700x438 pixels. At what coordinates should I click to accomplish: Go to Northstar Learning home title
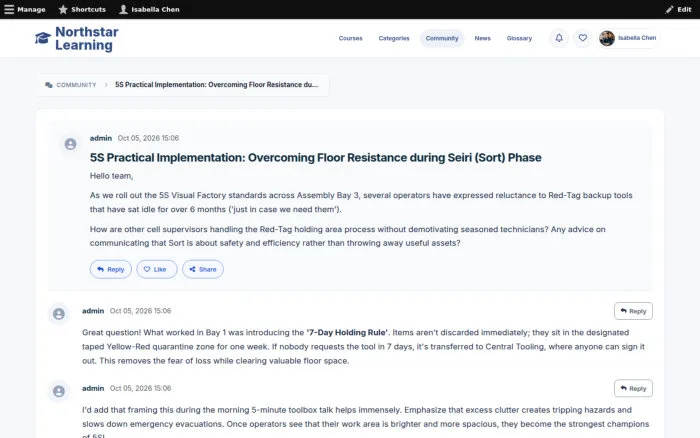87,38
